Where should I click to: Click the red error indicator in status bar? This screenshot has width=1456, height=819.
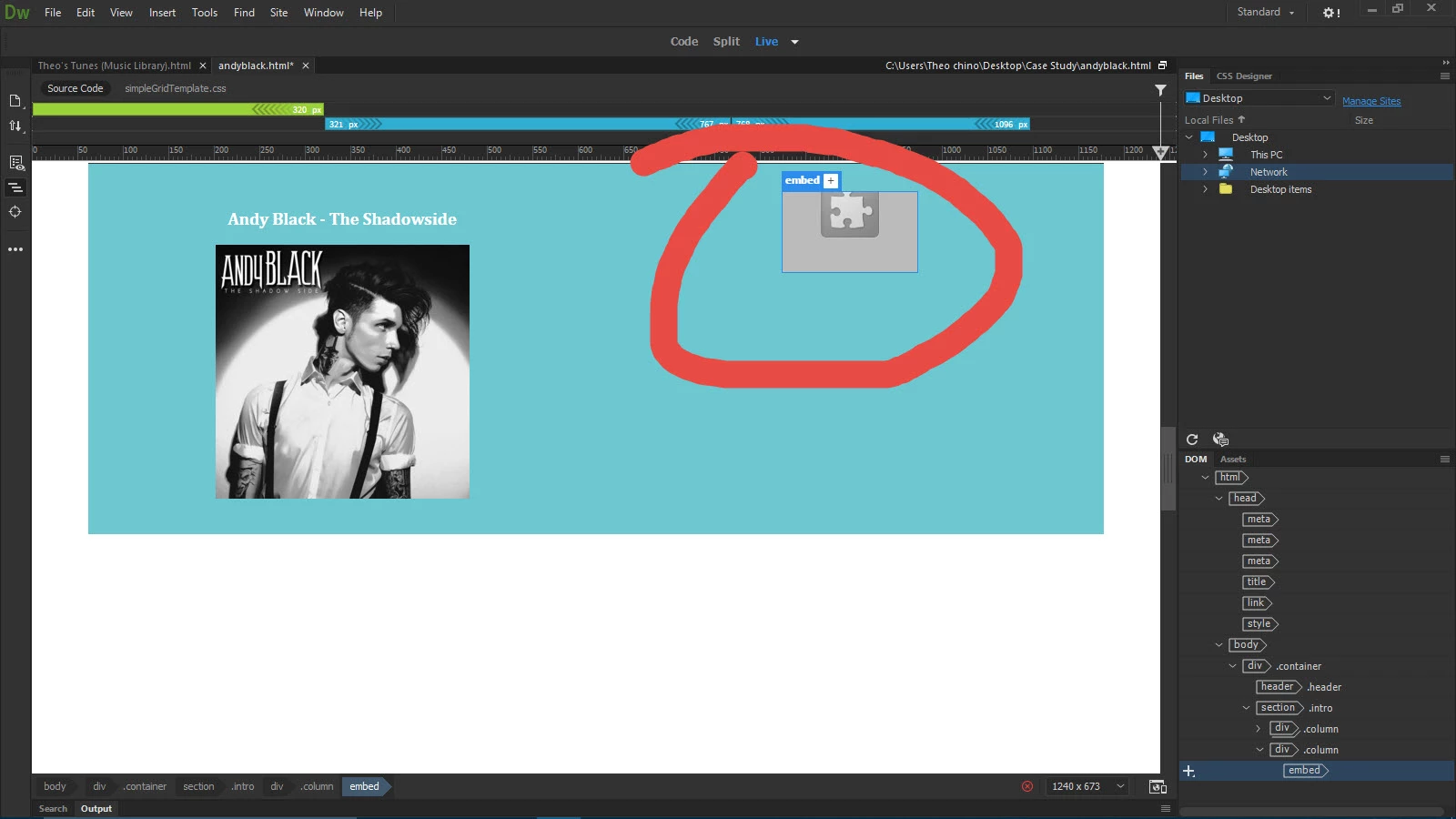[1027, 786]
